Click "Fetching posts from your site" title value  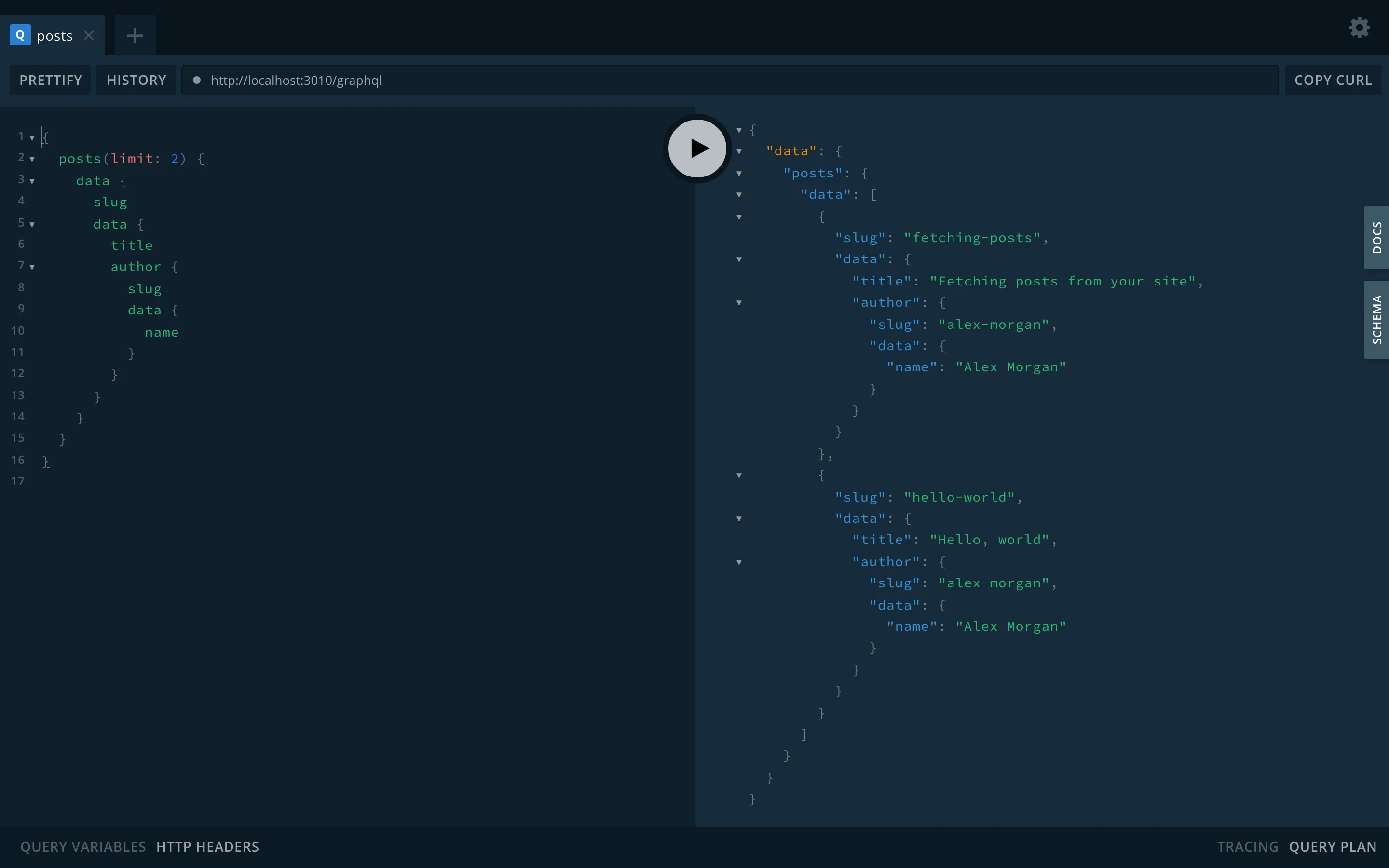click(x=1062, y=281)
